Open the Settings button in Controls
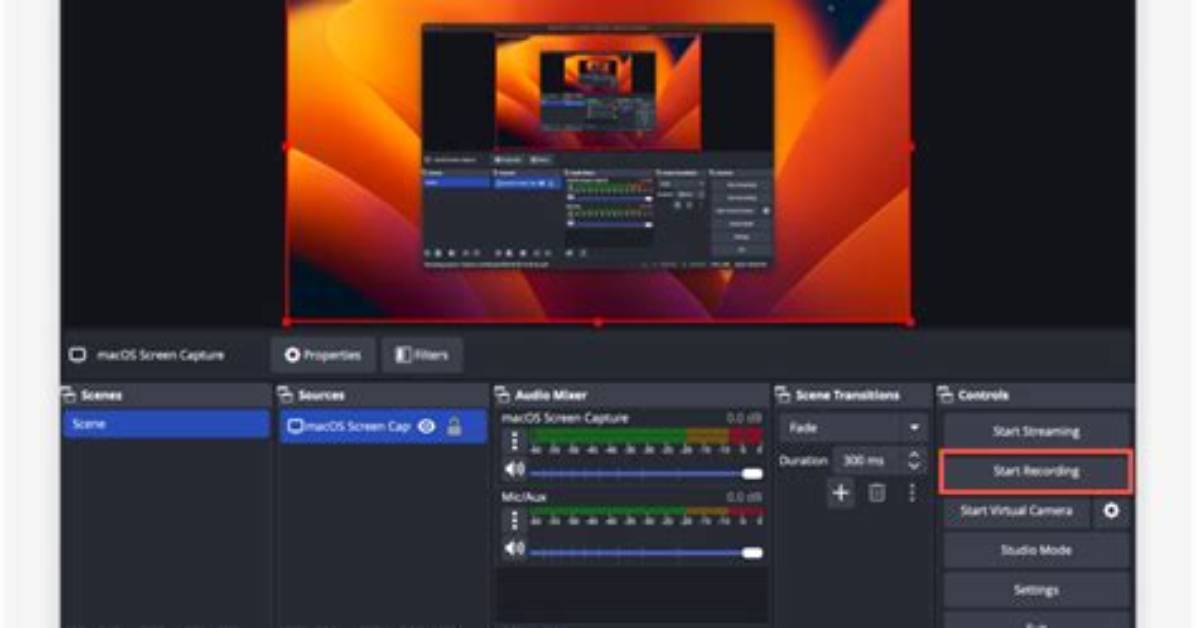The width and height of the screenshot is (1196, 628). (1036, 590)
